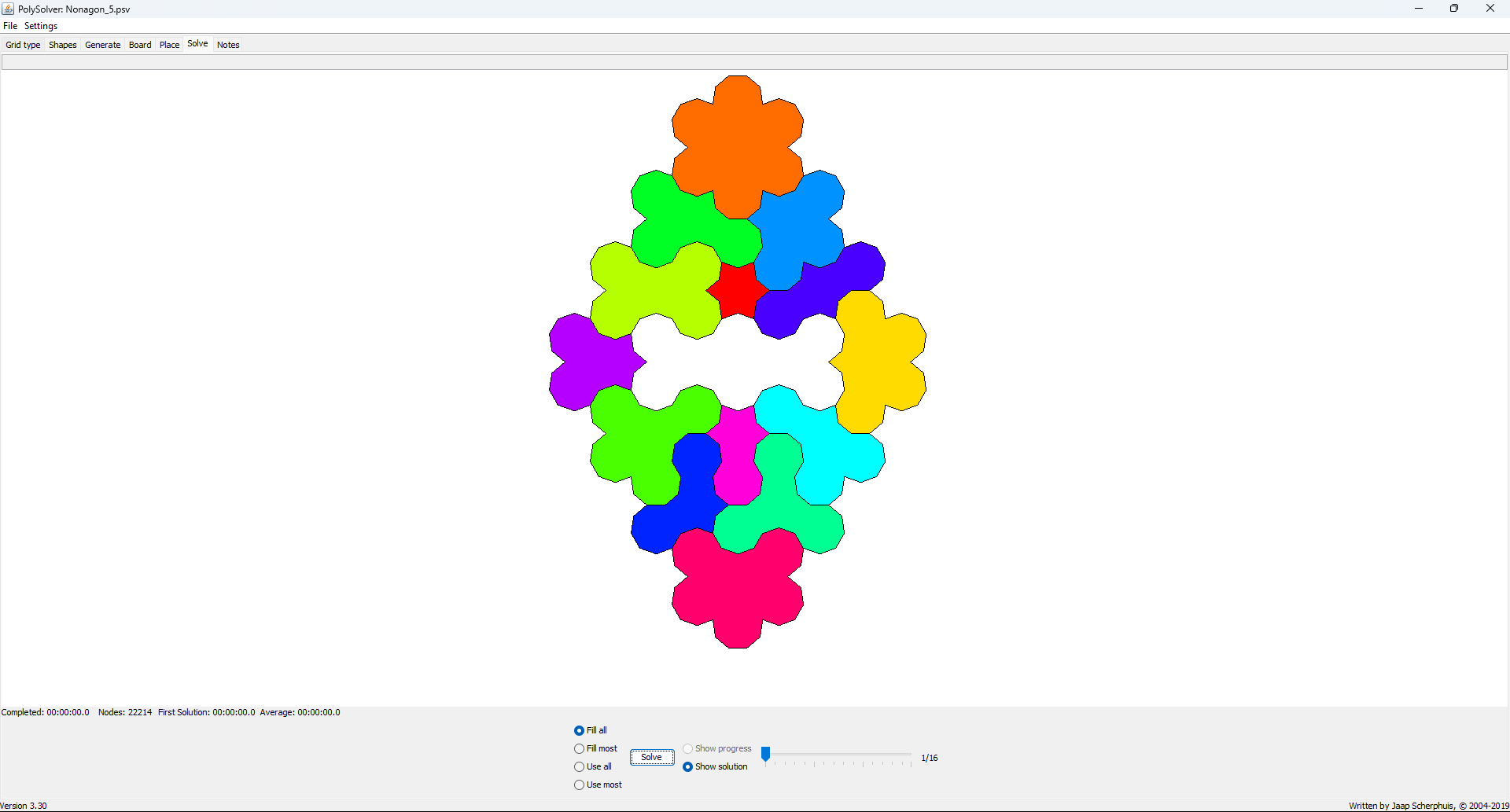1510x812 pixels.
Task: Click the 'Version 3.30' label
Action: pos(24,806)
